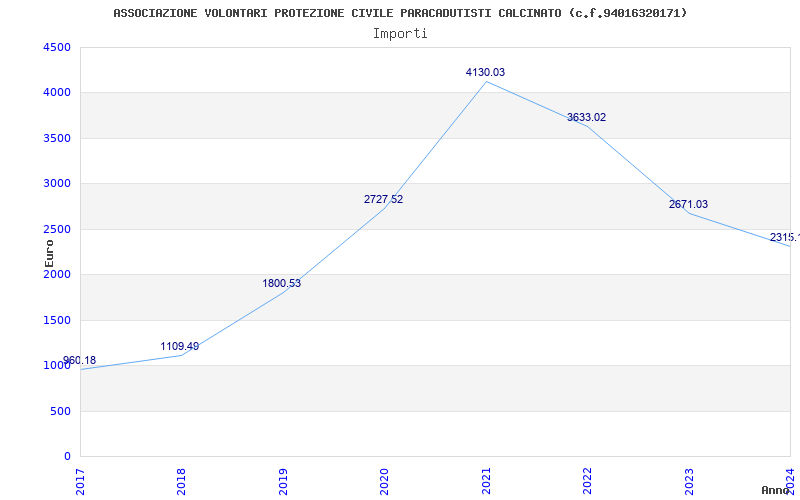Select the 2727.52 data label
The width and height of the screenshot is (800, 500).
pyautogui.click(x=383, y=199)
